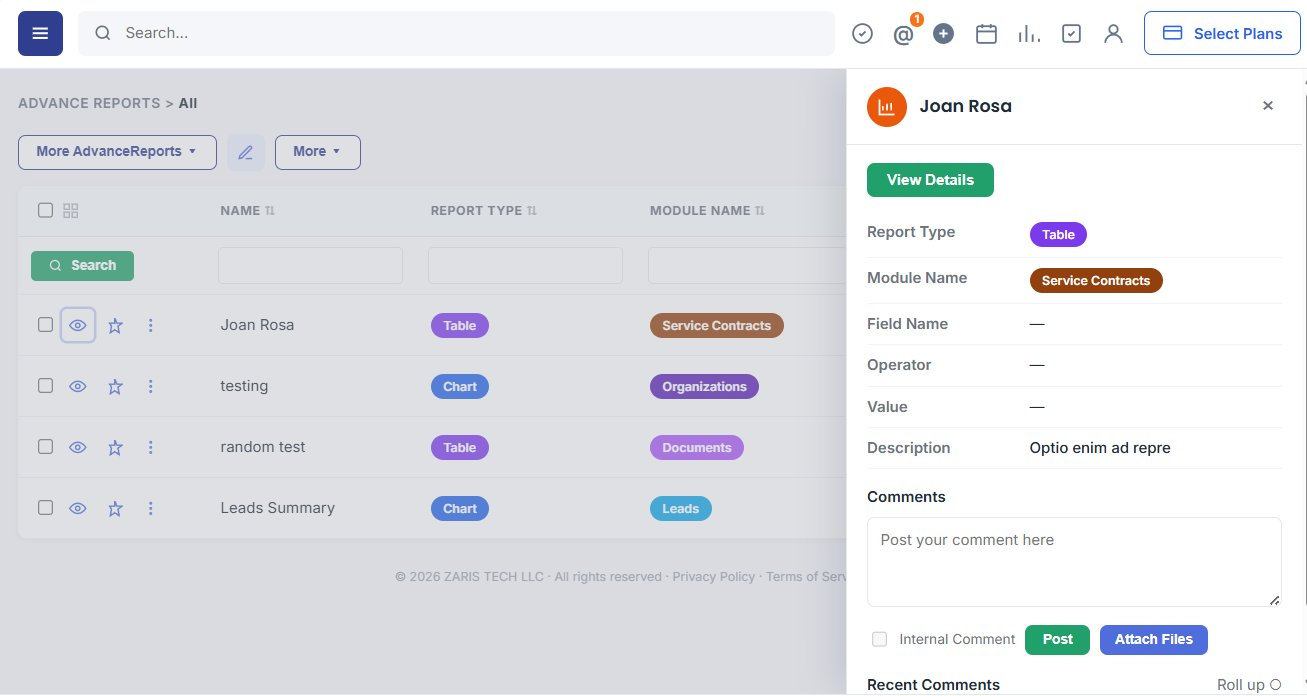Expand the More AdvanceReports dropdown

[x=117, y=152]
